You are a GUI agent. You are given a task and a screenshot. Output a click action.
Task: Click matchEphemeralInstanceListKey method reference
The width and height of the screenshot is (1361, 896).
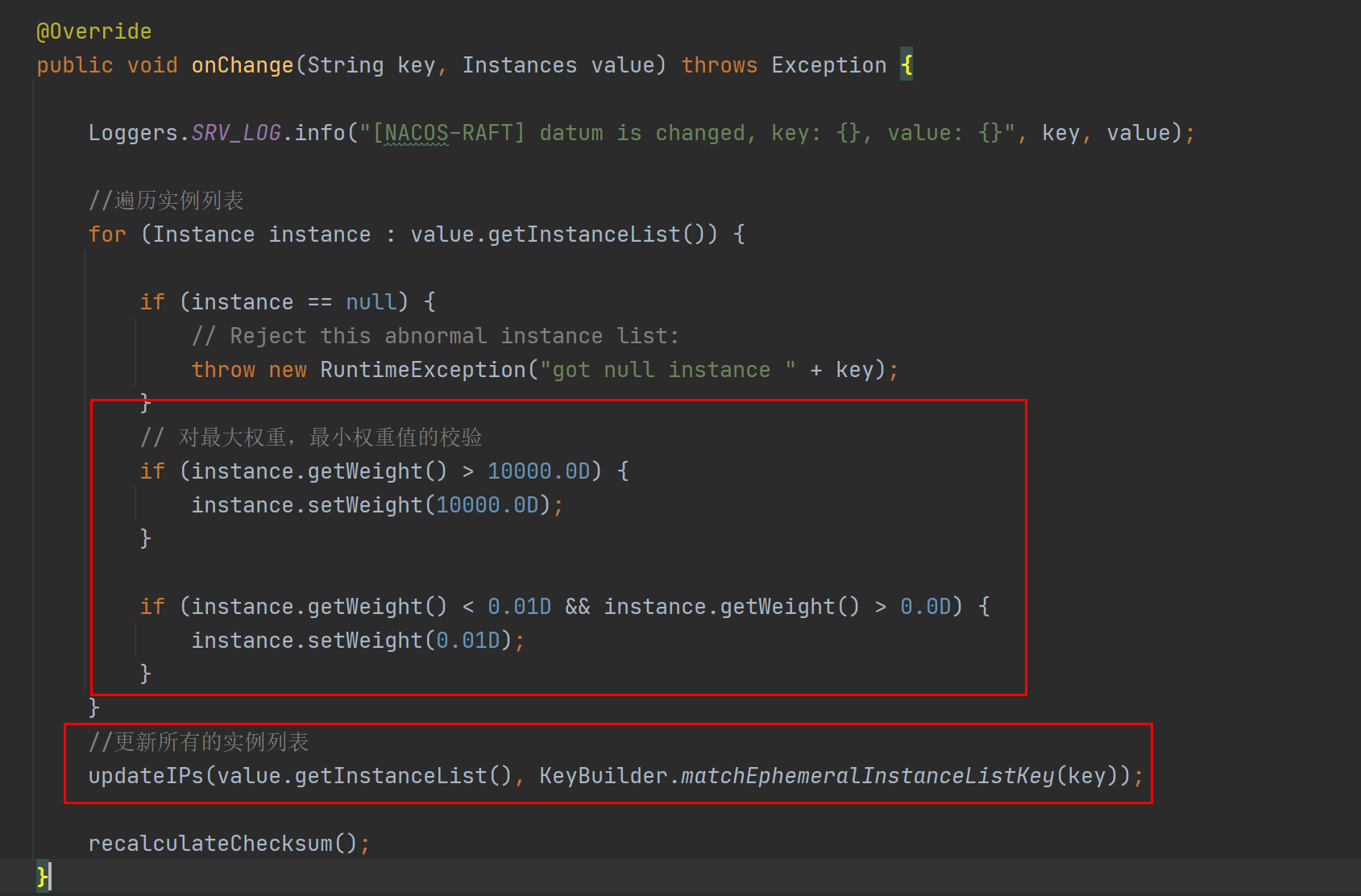[868, 776]
